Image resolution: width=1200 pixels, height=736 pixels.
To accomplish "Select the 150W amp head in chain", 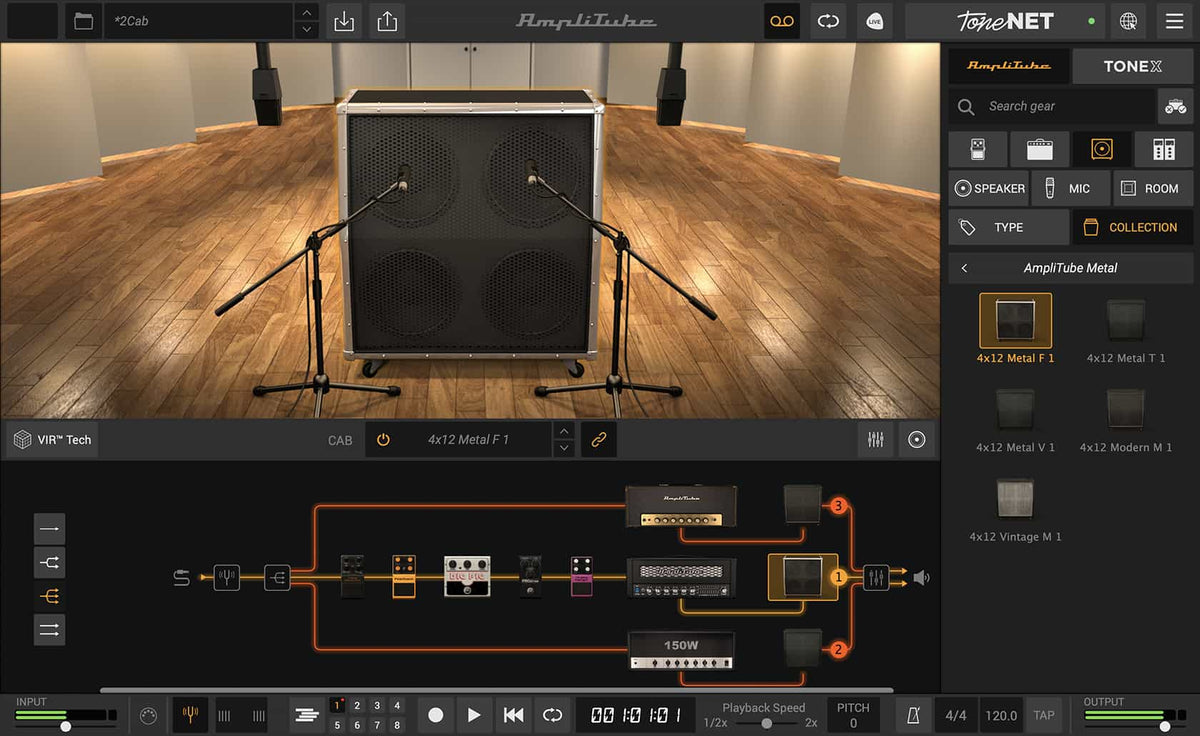I will point(681,649).
